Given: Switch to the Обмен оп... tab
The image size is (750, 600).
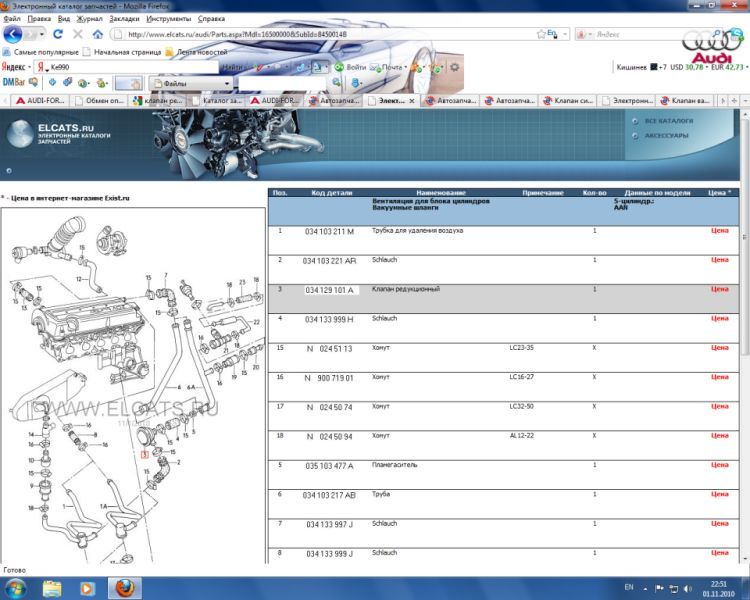Looking at the screenshot, I should 99,100.
